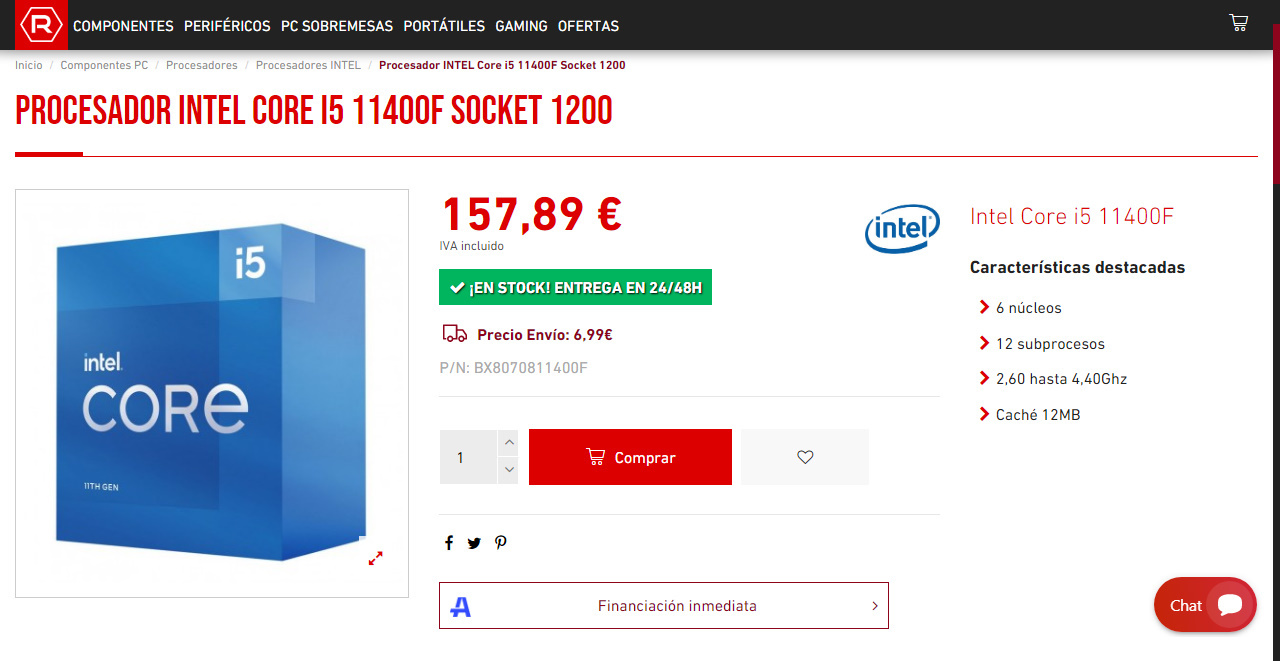Click the quantity input field

pos(468,457)
